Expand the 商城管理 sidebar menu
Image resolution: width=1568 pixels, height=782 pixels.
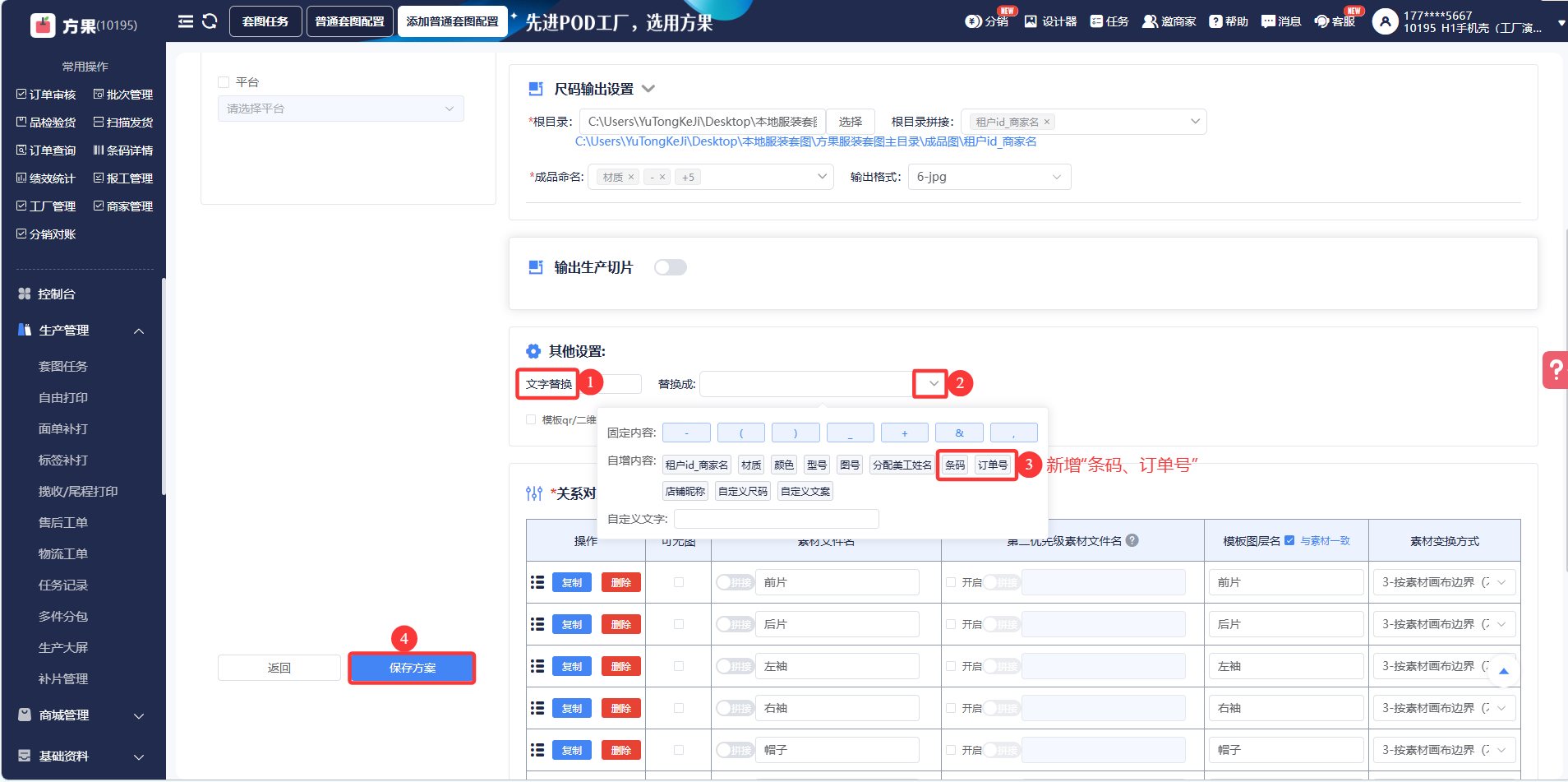pyautogui.click(x=139, y=715)
